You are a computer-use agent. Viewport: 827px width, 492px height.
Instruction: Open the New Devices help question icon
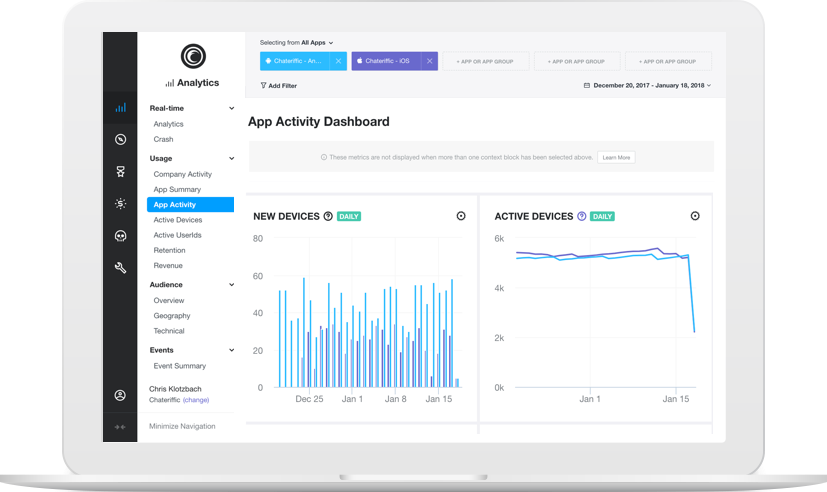(328, 216)
